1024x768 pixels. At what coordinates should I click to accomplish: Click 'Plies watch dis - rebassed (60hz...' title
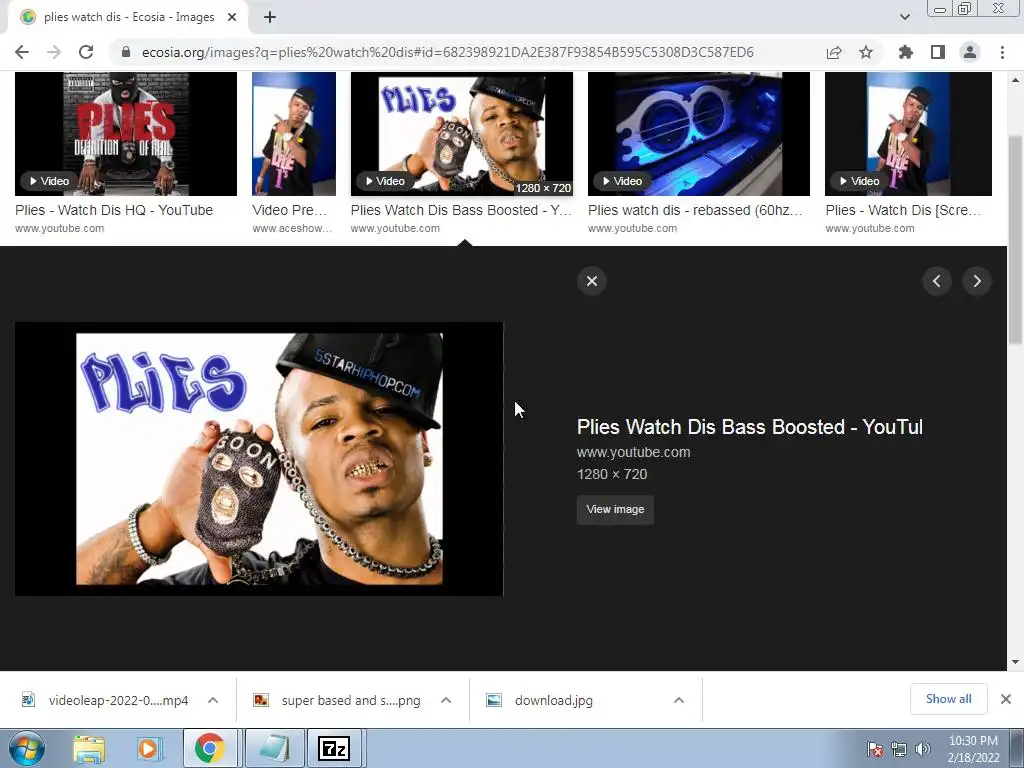(x=695, y=210)
